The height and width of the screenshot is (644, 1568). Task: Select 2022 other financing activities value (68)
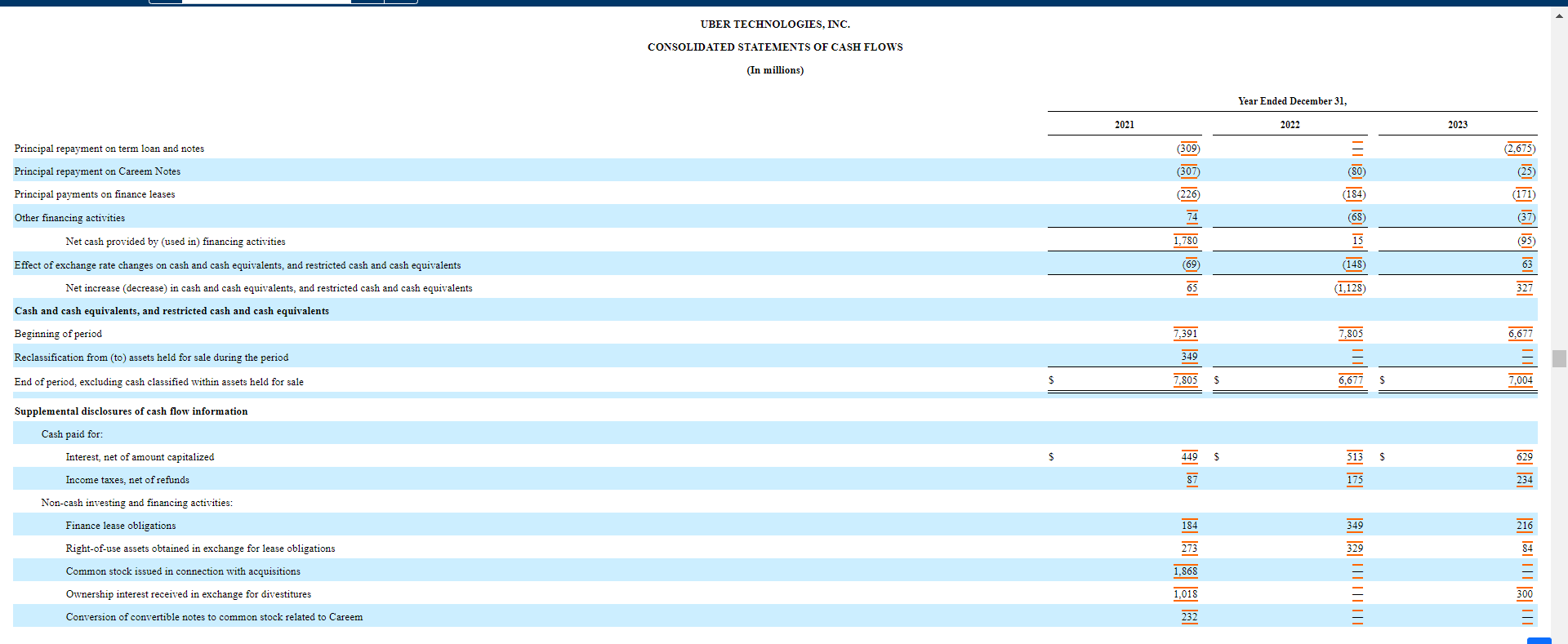tap(1356, 217)
